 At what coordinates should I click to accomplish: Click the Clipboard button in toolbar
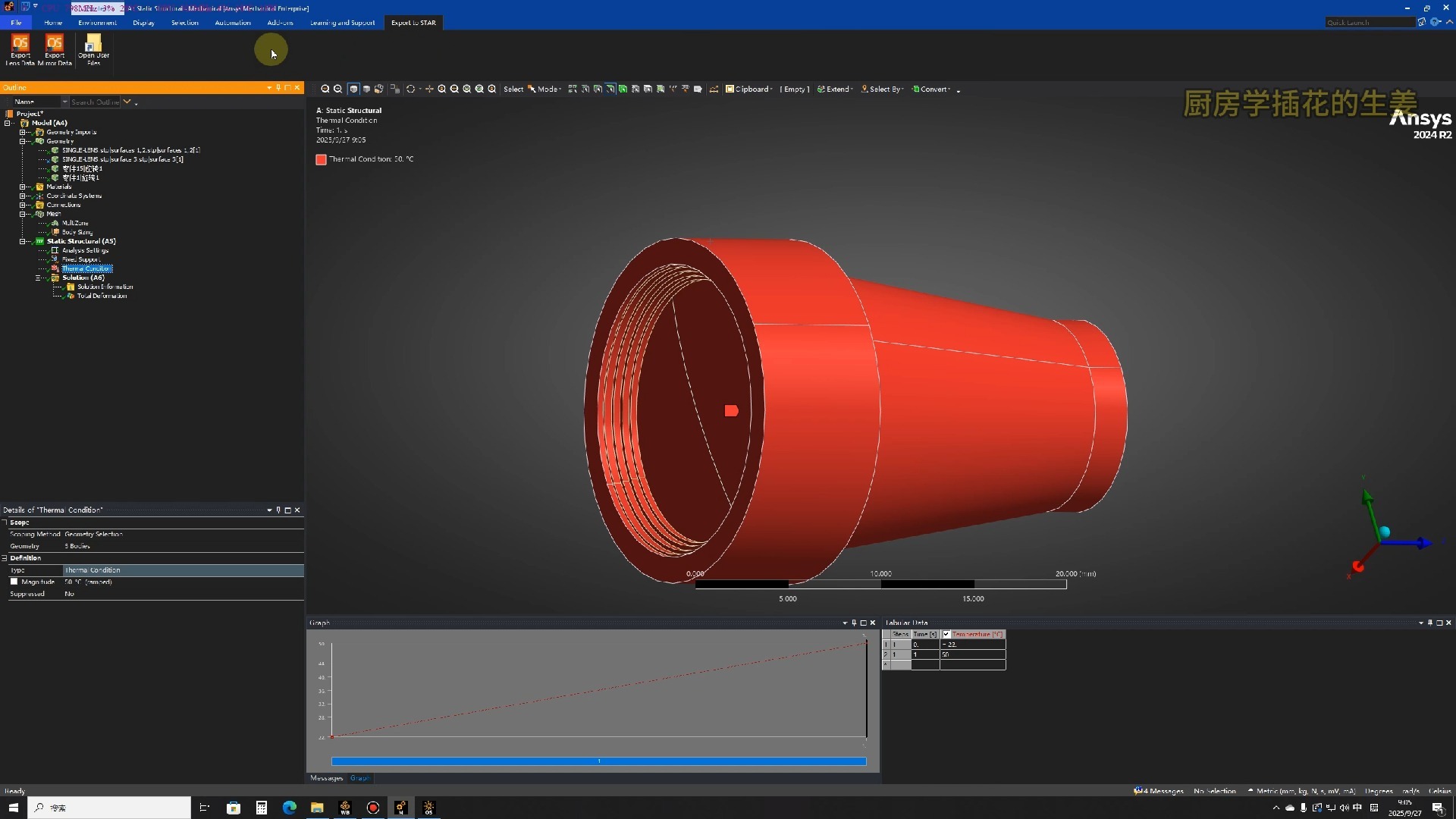pos(748,89)
